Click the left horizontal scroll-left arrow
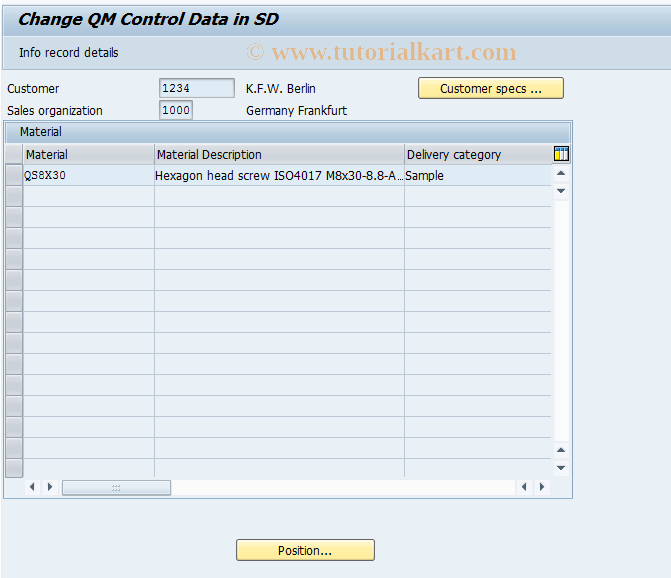 [x=32, y=487]
